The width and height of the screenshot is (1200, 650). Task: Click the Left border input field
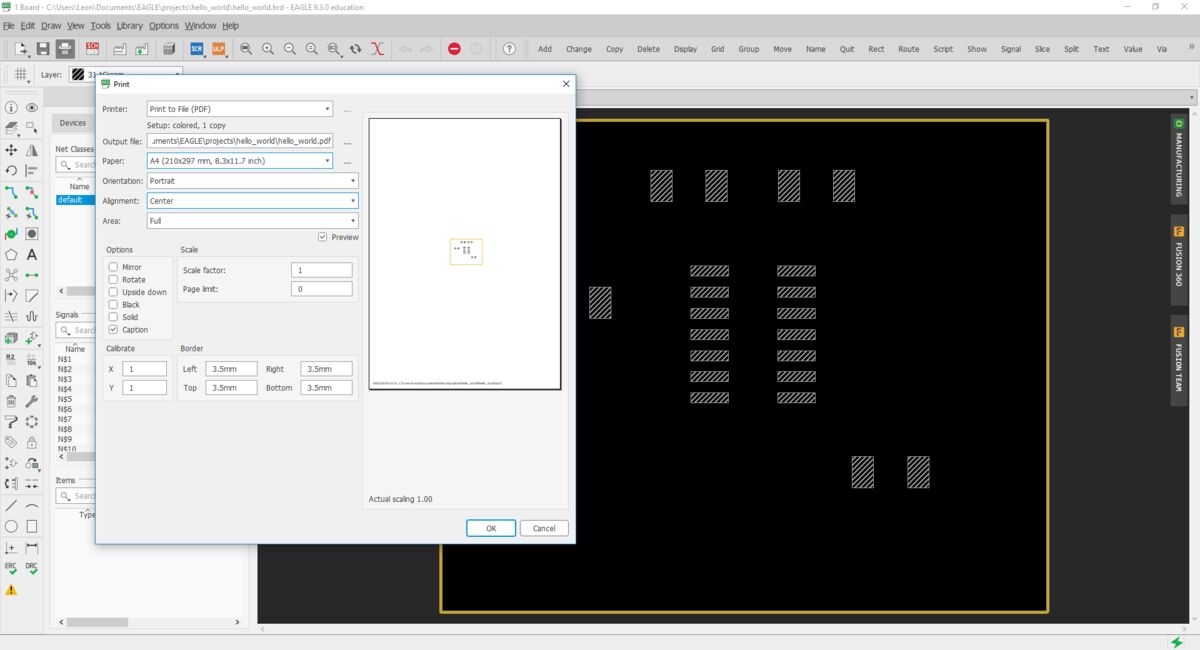point(232,369)
